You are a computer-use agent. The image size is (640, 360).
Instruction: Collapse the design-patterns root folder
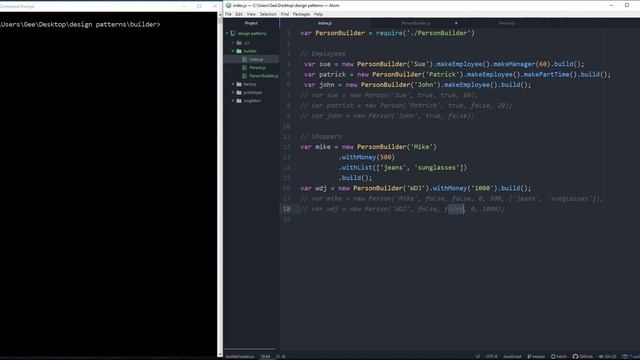pos(227,33)
